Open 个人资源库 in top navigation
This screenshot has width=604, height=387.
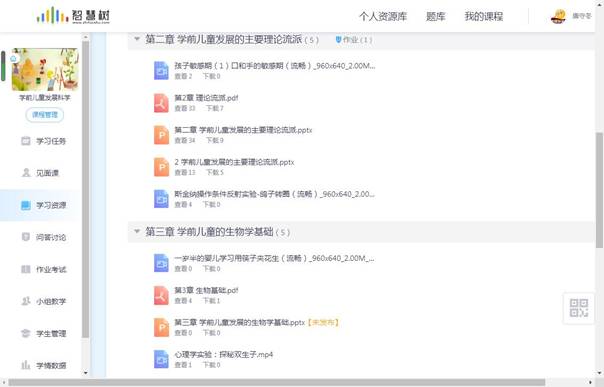[x=383, y=17]
